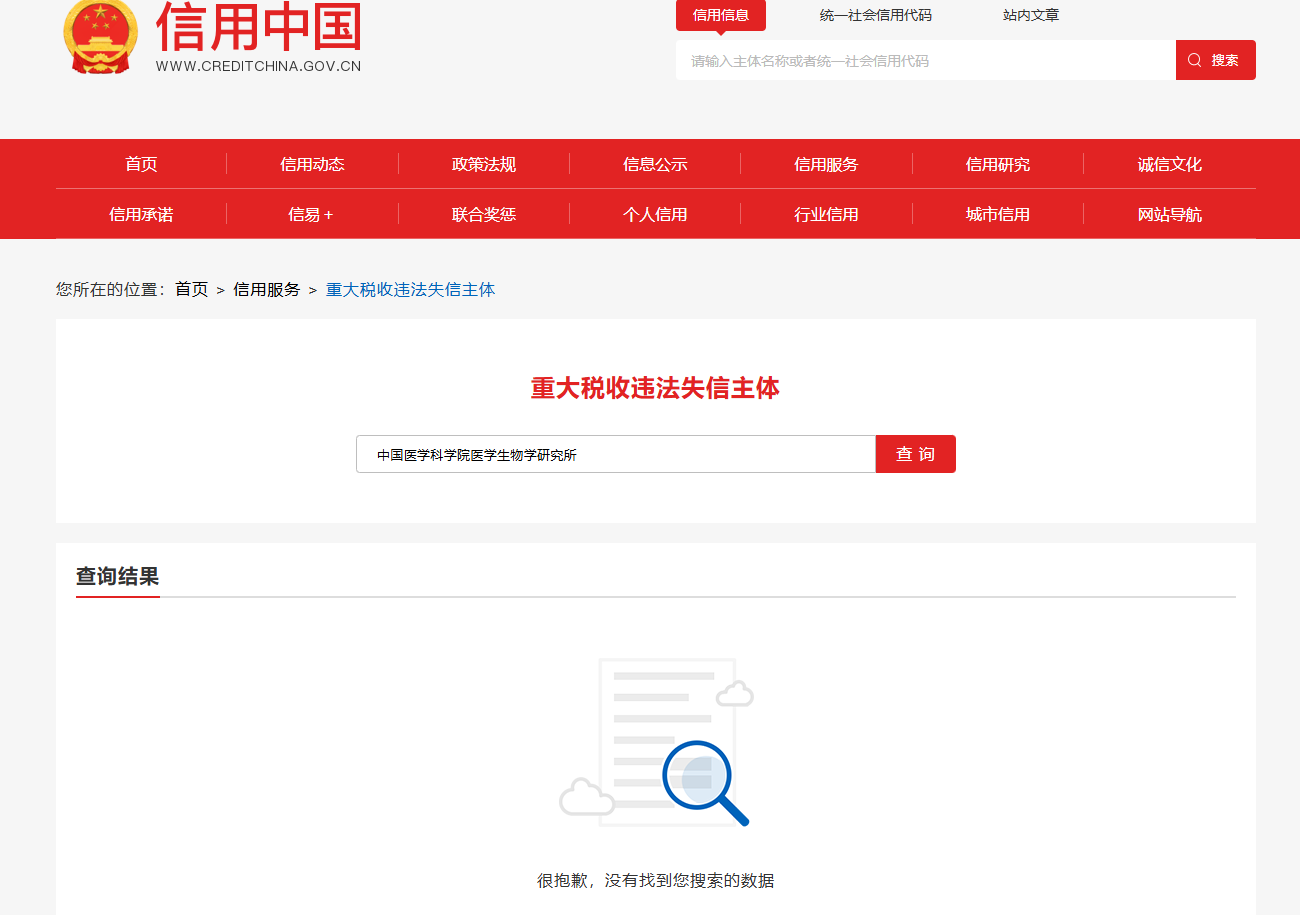Click the company name query input box
This screenshot has width=1300, height=915.
[x=616, y=454]
